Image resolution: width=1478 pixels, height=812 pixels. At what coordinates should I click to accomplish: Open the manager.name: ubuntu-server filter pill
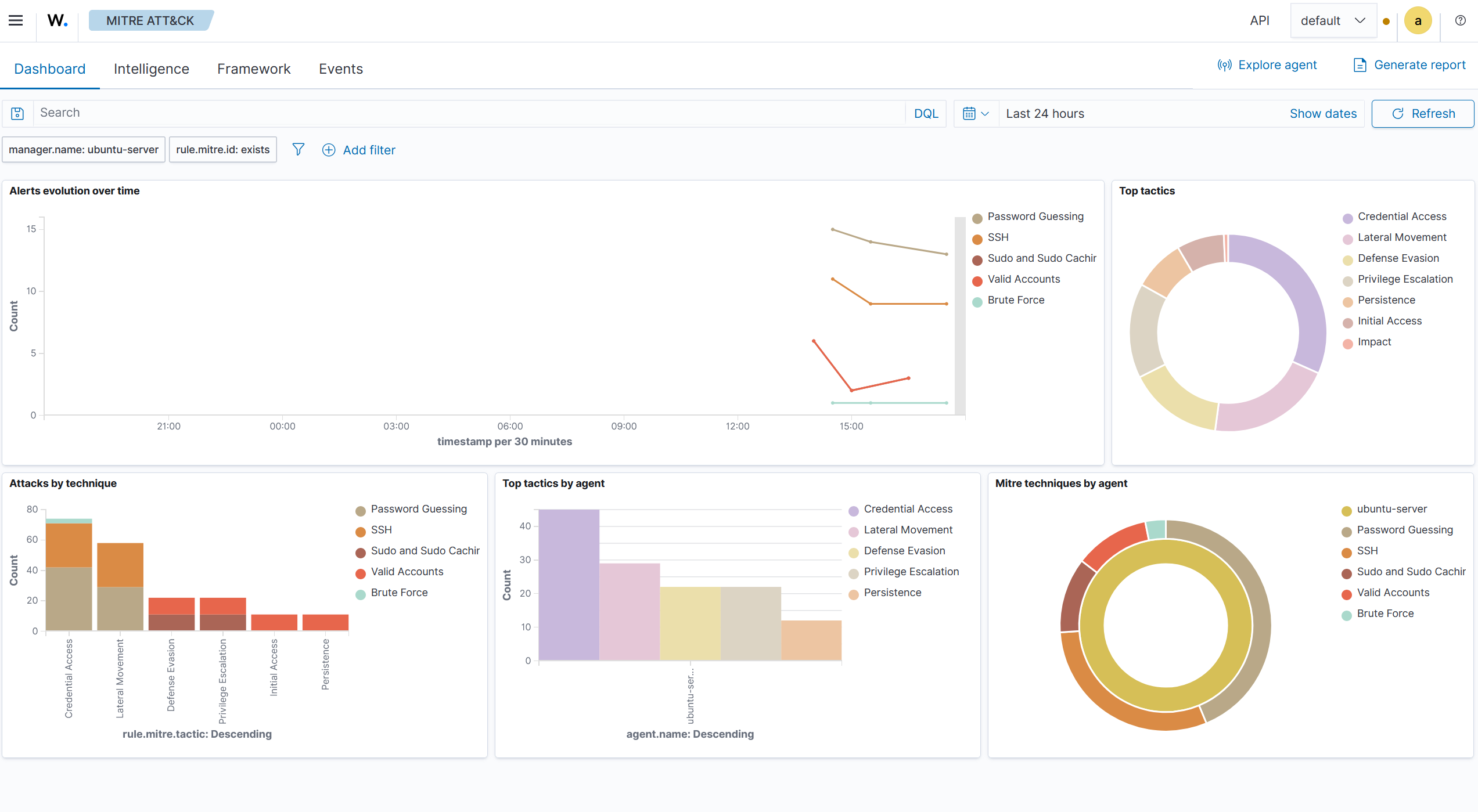pyautogui.click(x=84, y=150)
